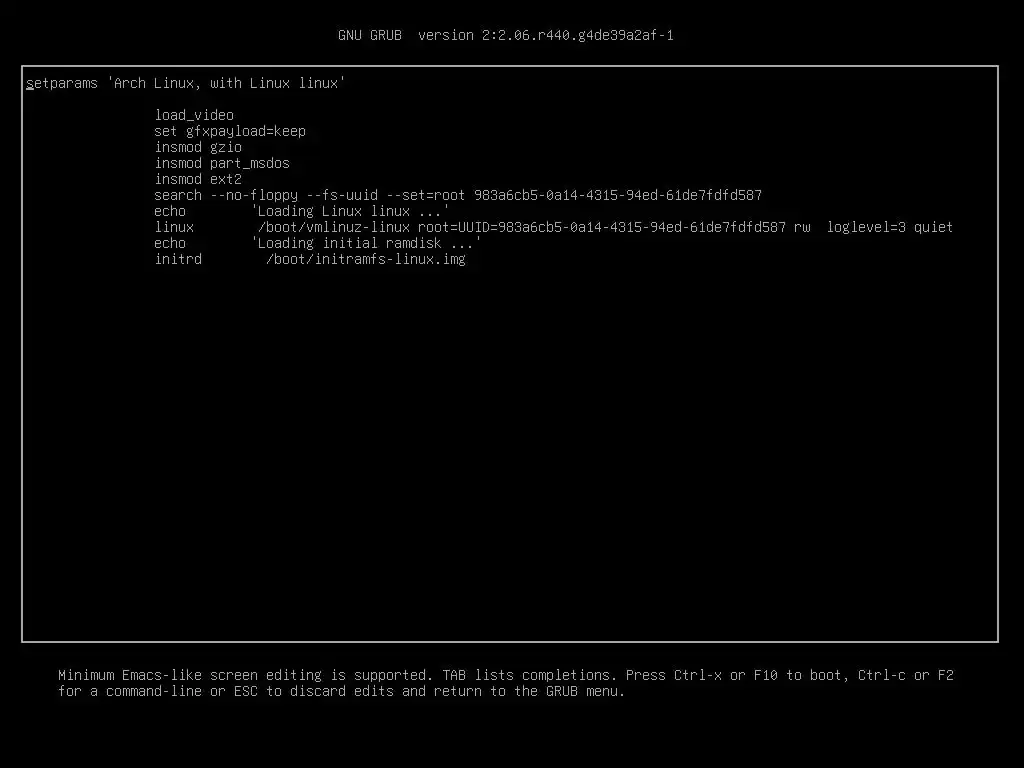The image size is (1024, 768).
Task: Click the setparams 'Arch Linux' line
Action: pyautogui.click(x=185, y=84)
